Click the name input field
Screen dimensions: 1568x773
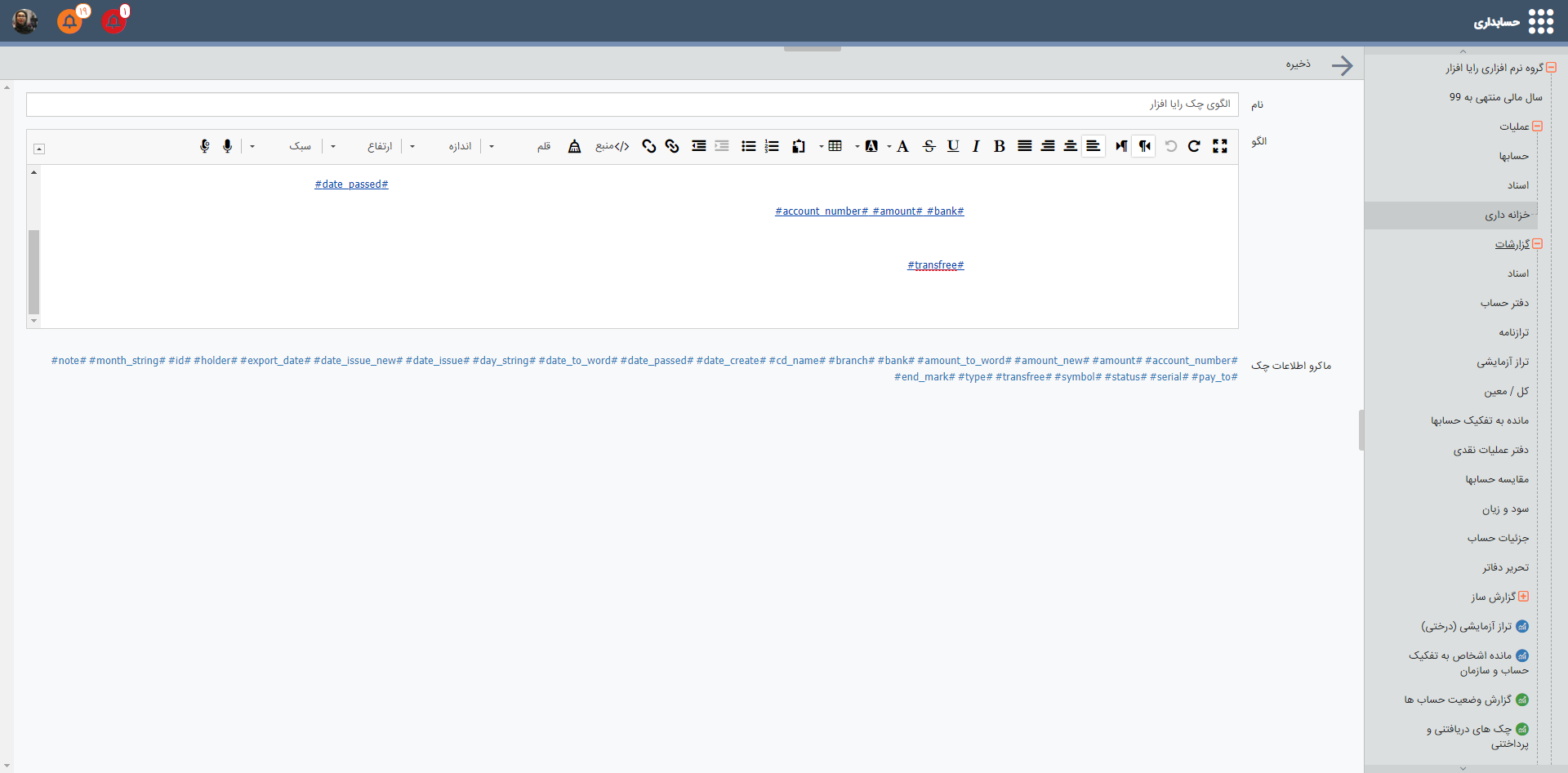[632, 104]
